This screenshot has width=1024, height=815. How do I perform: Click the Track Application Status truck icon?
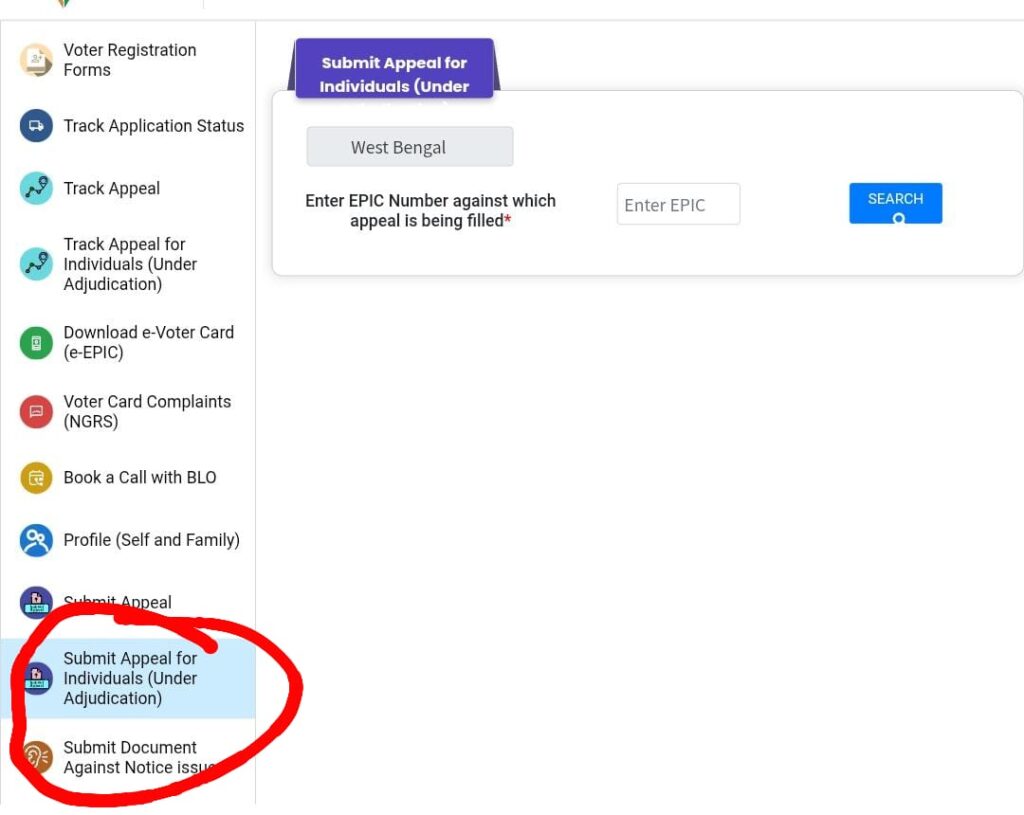[x=36, y=126]
